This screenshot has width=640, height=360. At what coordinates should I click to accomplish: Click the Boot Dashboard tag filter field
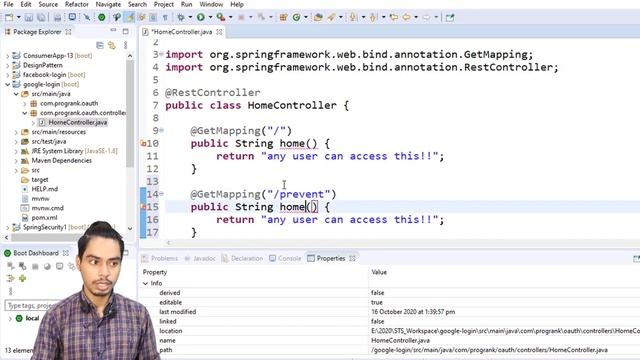tap(32, 305)
